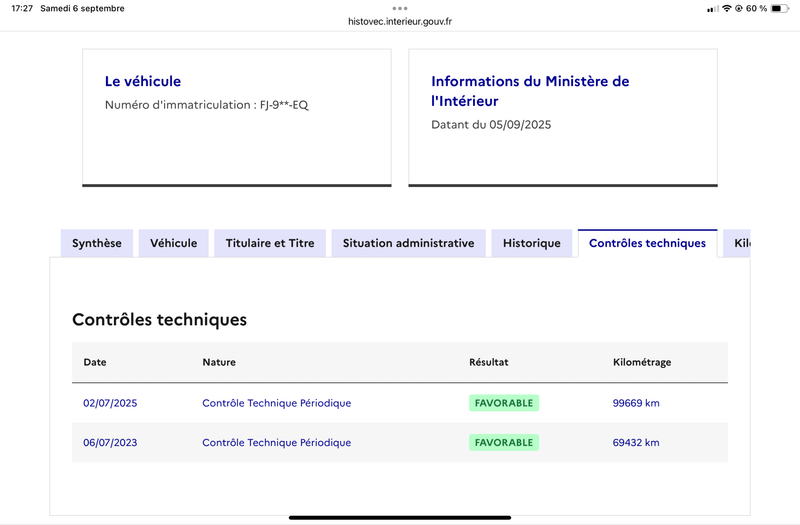
Task: Click the 06/07/2023 date entry
Action: coord(110,443)
